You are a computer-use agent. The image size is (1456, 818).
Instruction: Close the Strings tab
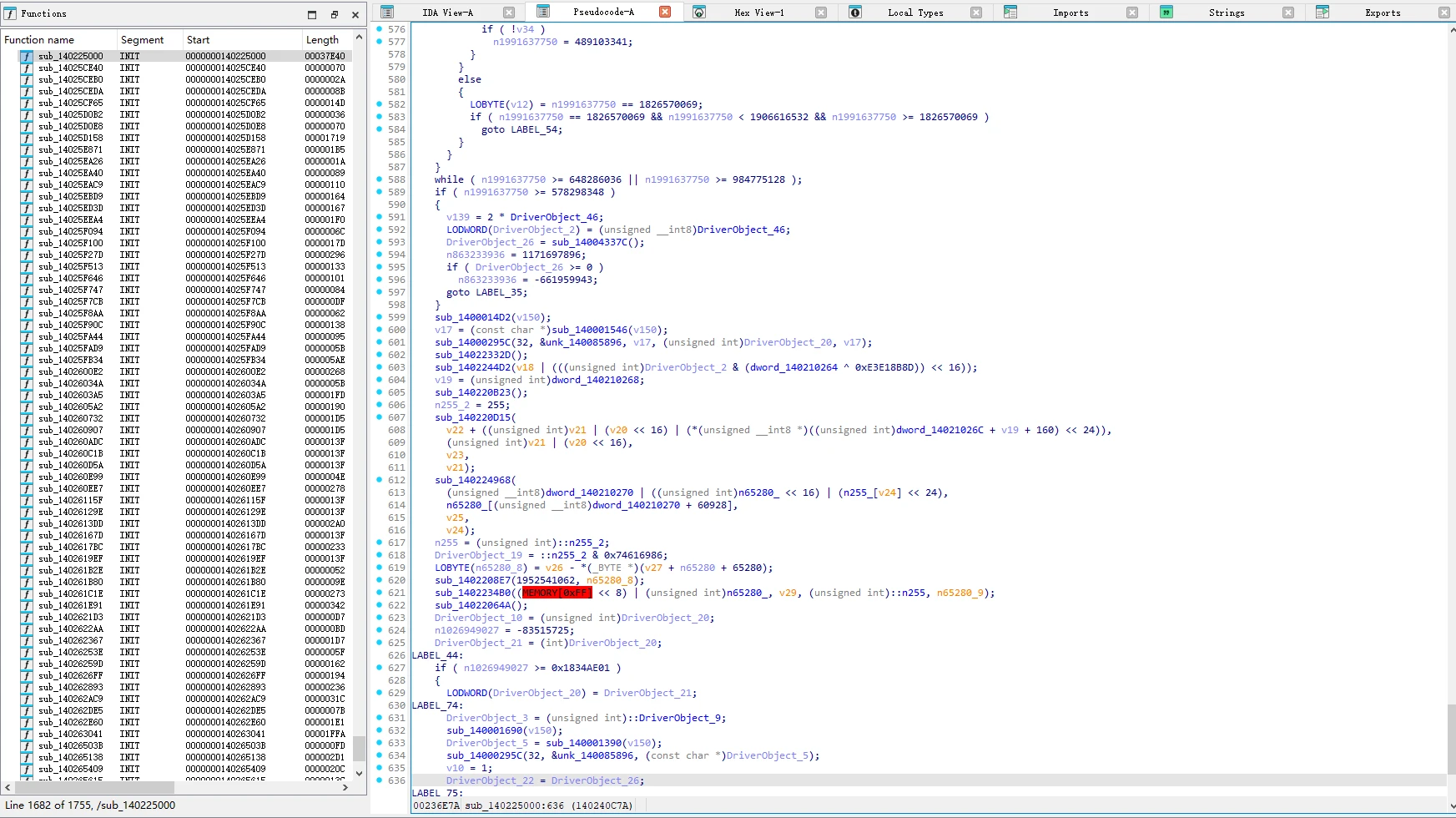click(x=1288, y=13)
